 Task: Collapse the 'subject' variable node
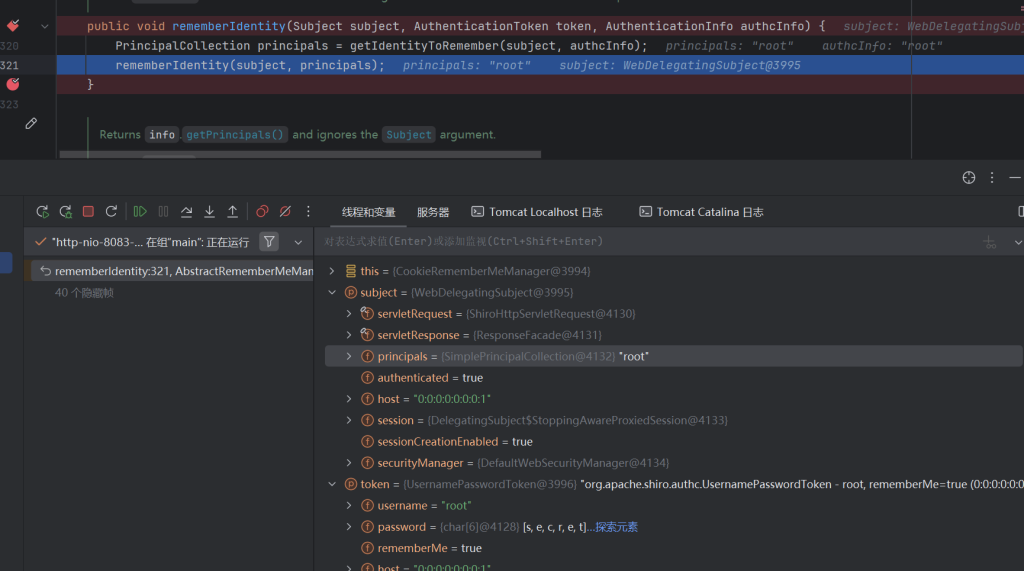point(332,293)
